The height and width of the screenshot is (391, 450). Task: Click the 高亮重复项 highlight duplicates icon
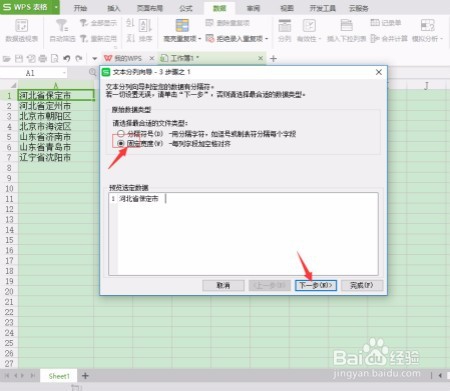point(182,25)
